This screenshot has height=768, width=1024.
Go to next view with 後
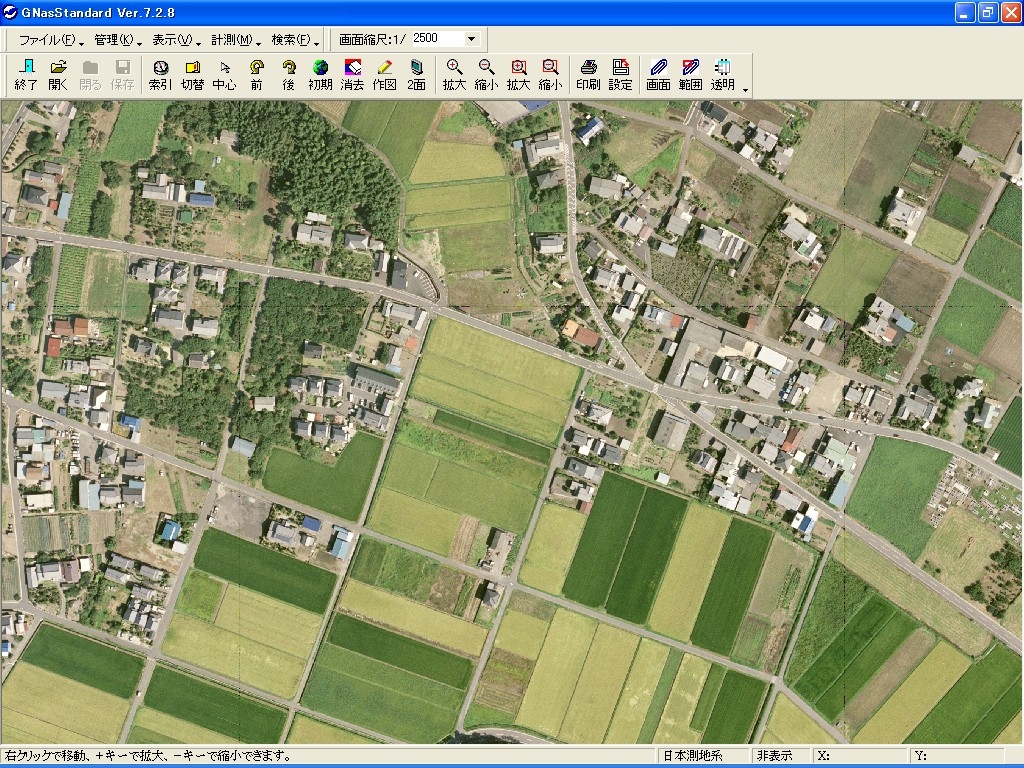(x=289, y=75)
